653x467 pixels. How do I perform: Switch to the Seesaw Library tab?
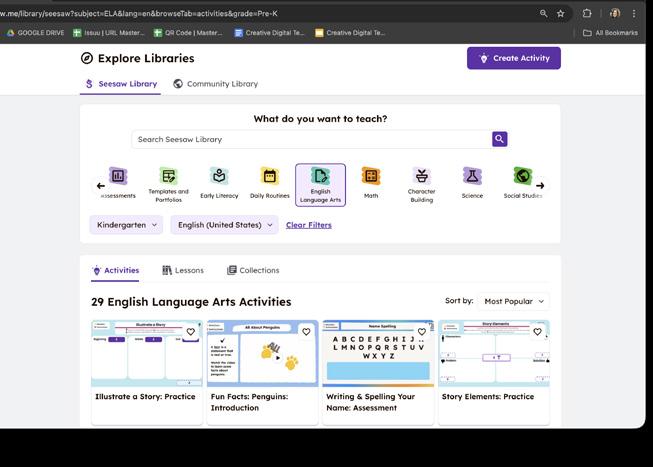tap(120, 84)
